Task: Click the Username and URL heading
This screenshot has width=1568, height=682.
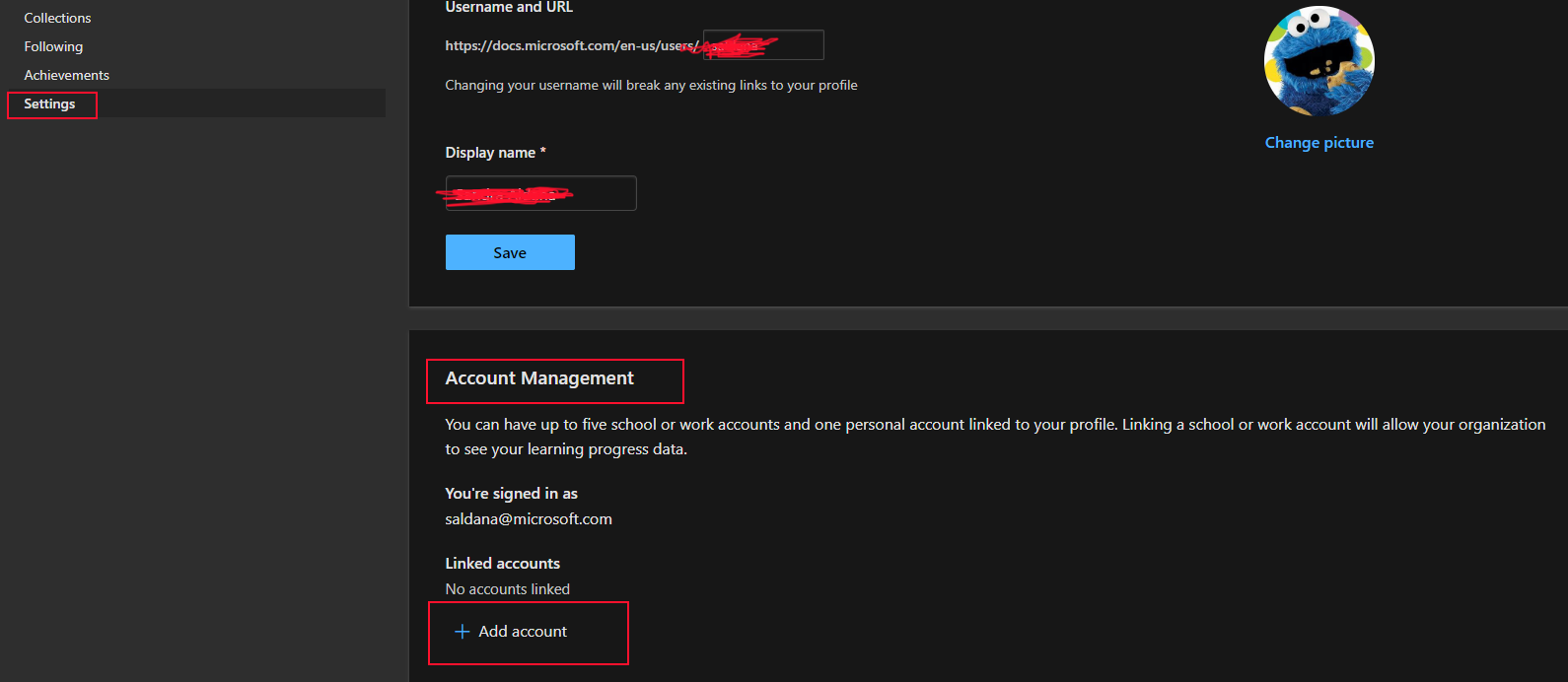Action: tap(509, 8)
